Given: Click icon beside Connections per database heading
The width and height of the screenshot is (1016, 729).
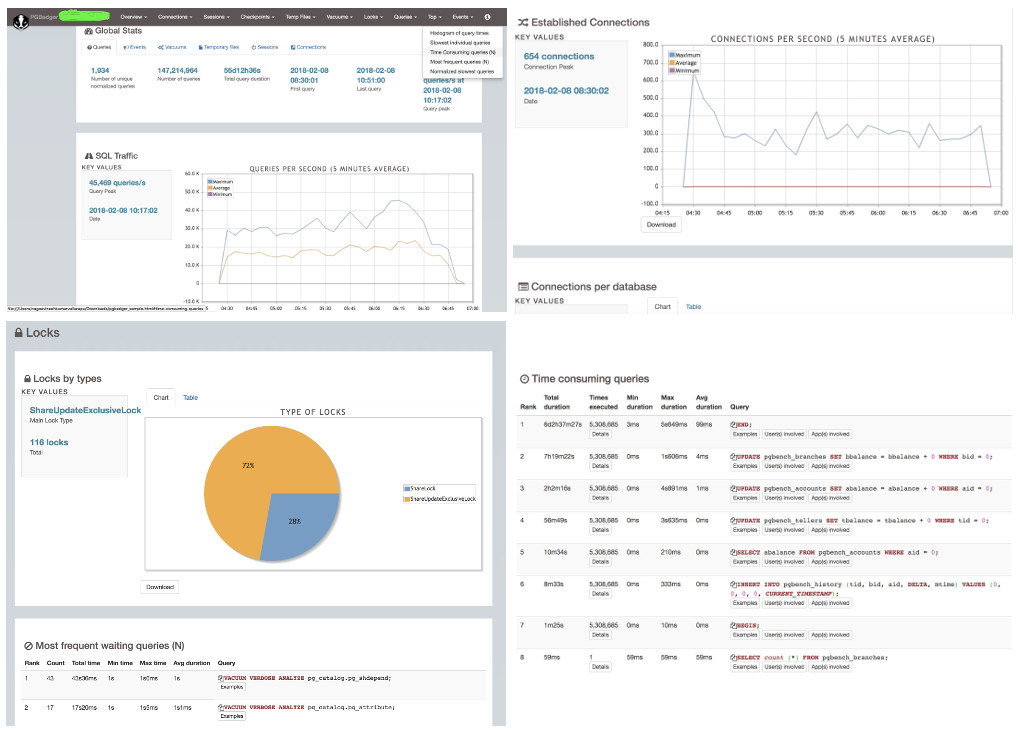Looking at the screenshot, I should (x=522, y=286).
